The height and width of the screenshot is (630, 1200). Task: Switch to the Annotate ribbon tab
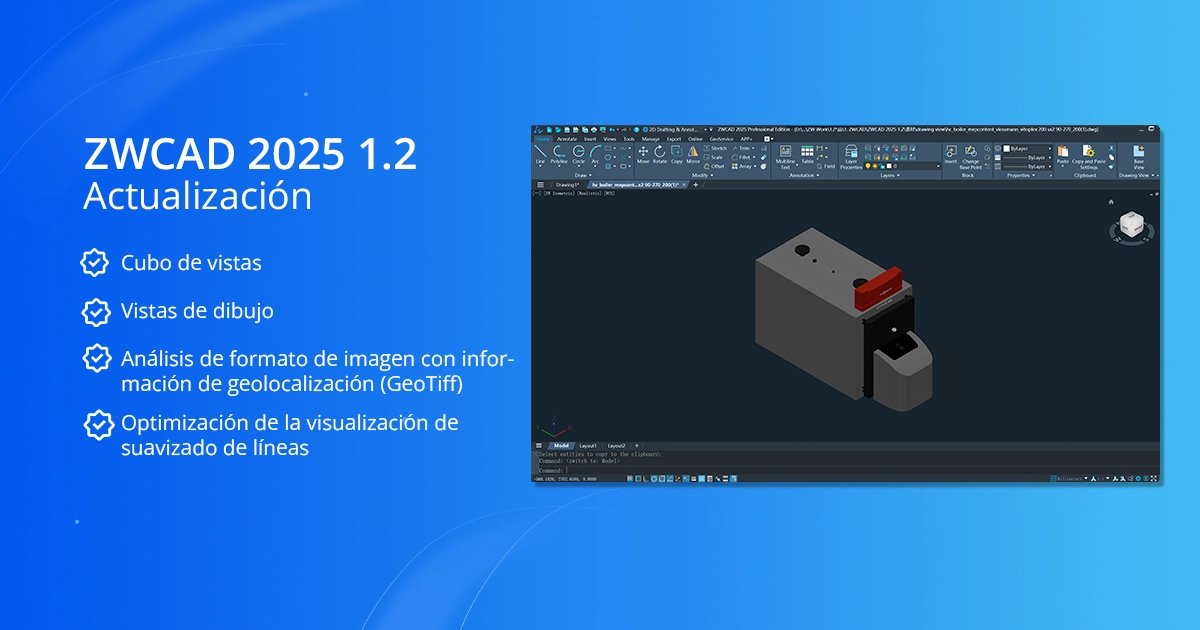pos(567,139)
